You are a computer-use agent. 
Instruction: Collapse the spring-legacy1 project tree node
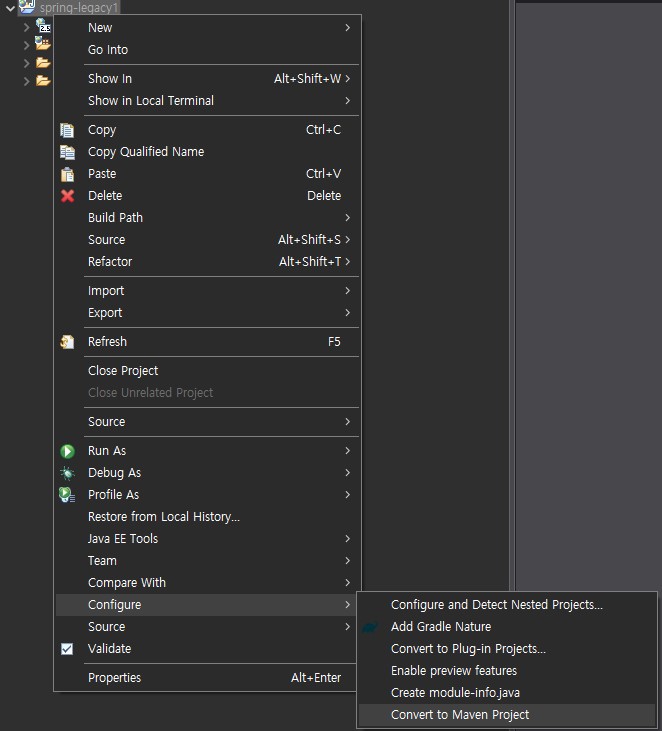(9, 8)
